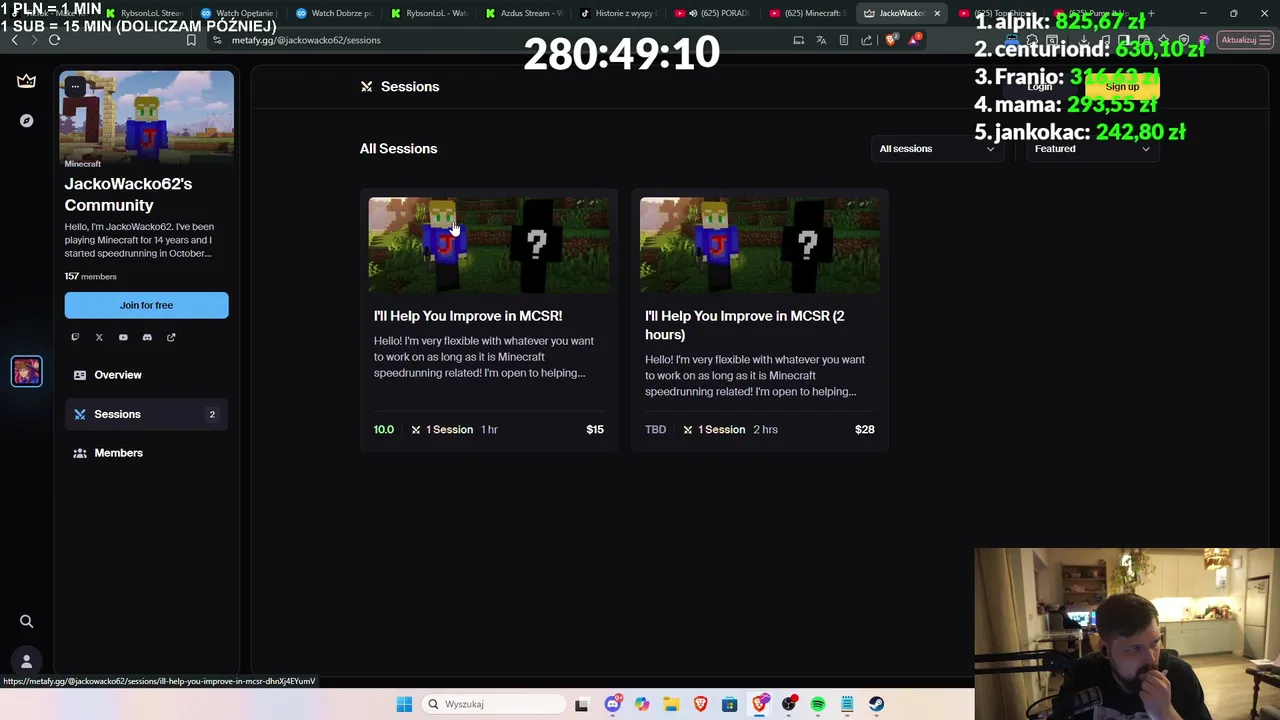Click the $28 session price

[x=865, y=430]
